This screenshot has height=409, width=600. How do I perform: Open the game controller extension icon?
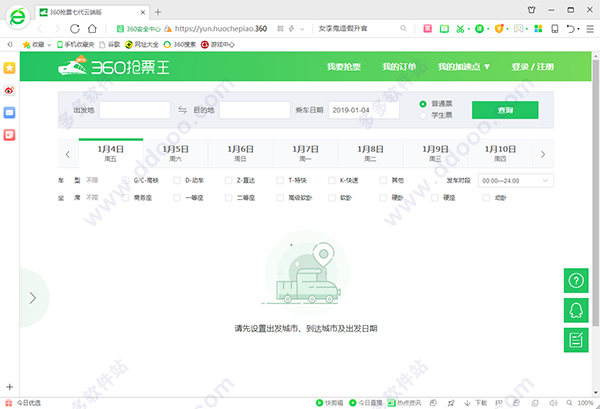[518, 29]
